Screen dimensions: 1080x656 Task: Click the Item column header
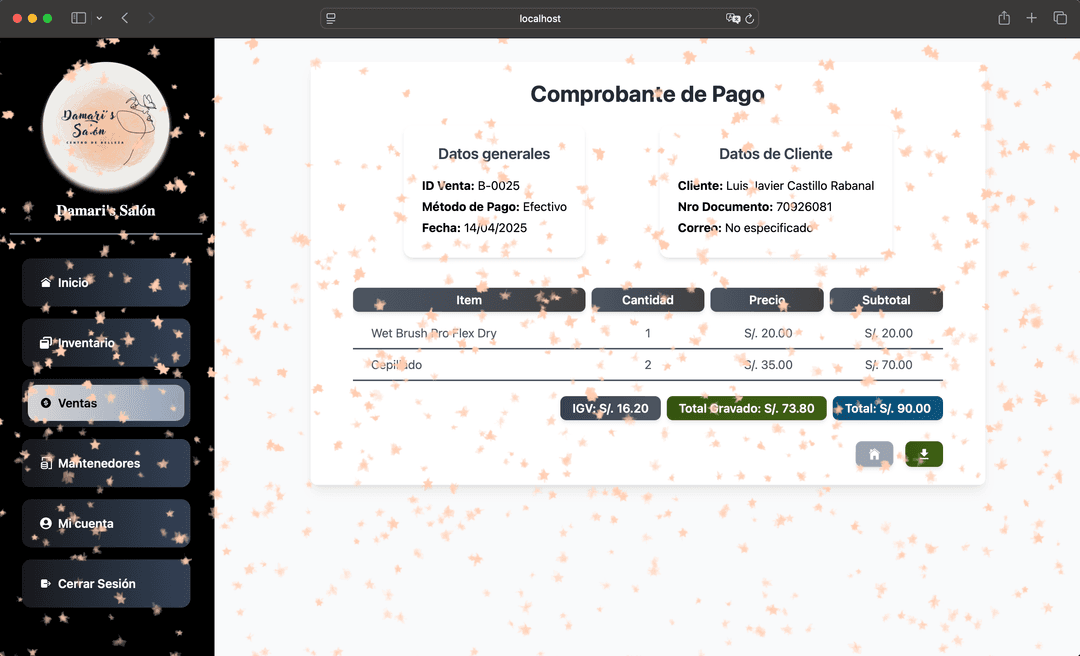point(469,300)
